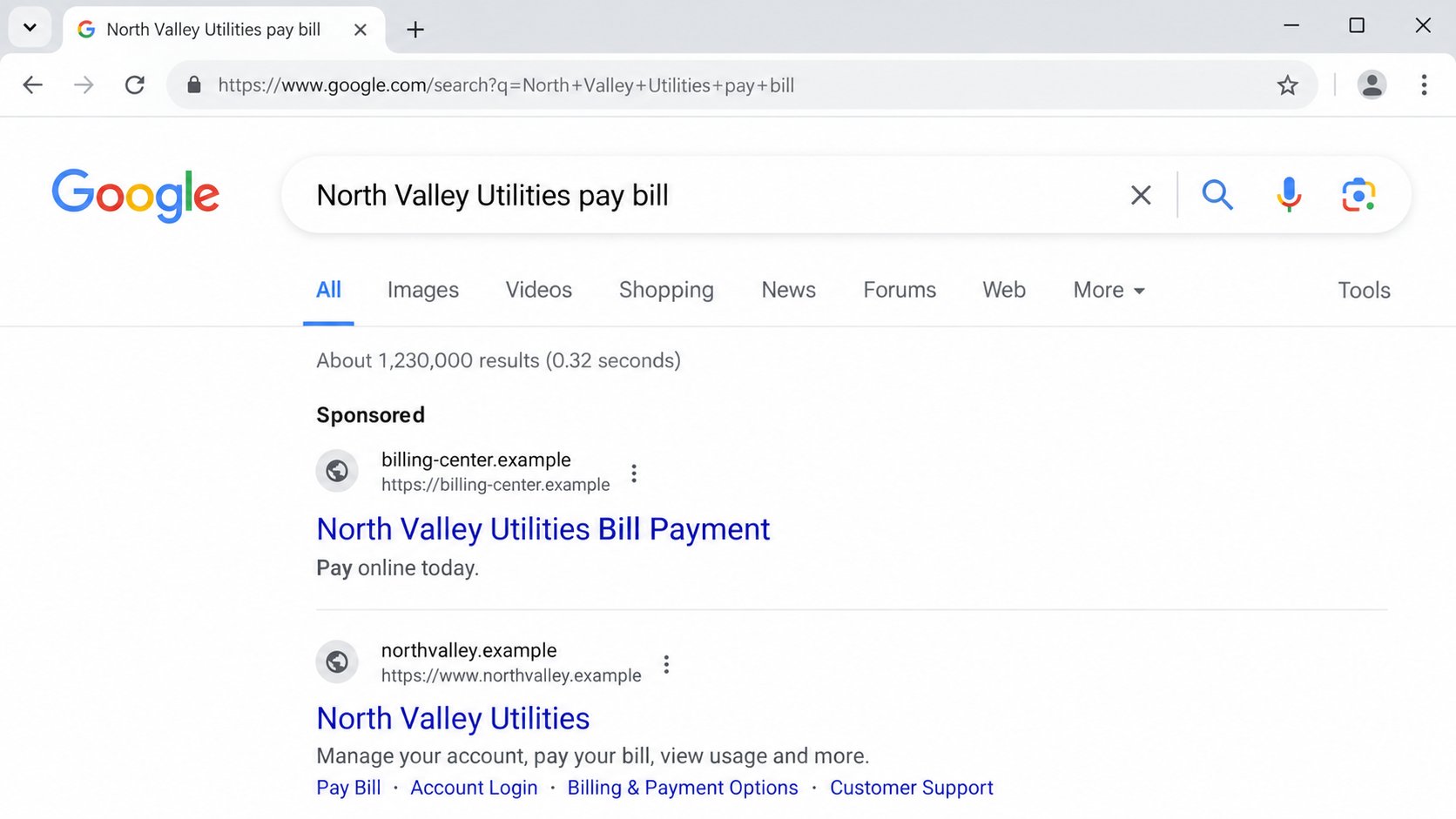The height and width of the screenshot is (819, 1456).
Task: Switch to the Shopping tab
Action: [x=666, y=290]
